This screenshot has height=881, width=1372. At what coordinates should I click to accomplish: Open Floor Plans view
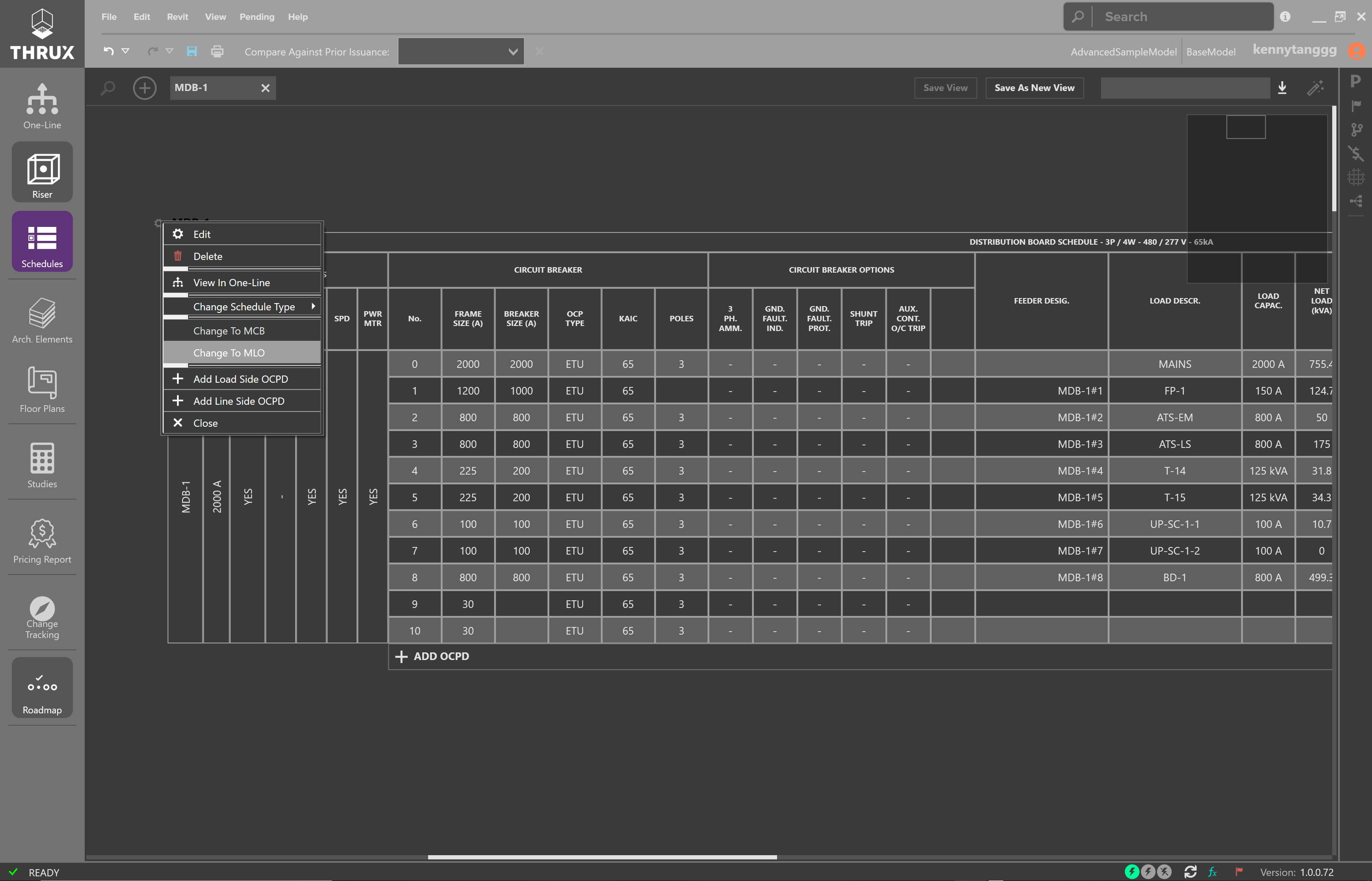42,389
